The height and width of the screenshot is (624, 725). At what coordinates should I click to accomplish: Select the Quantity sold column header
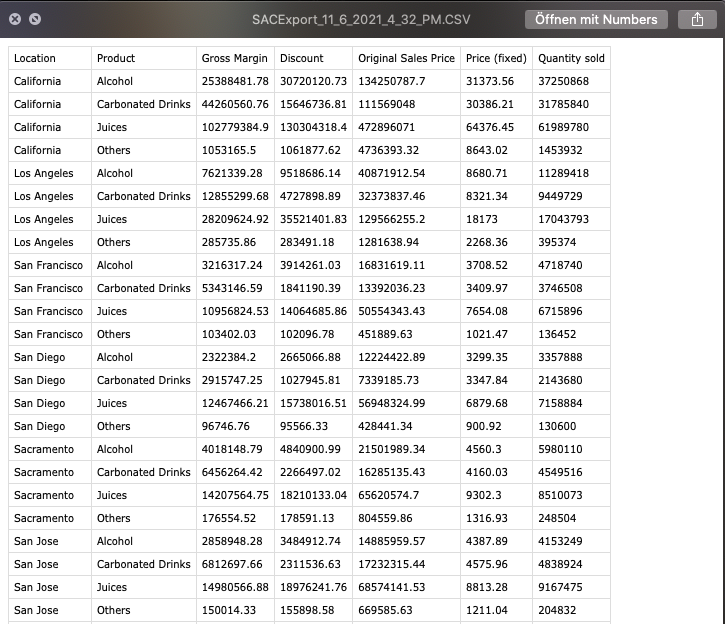571,58
